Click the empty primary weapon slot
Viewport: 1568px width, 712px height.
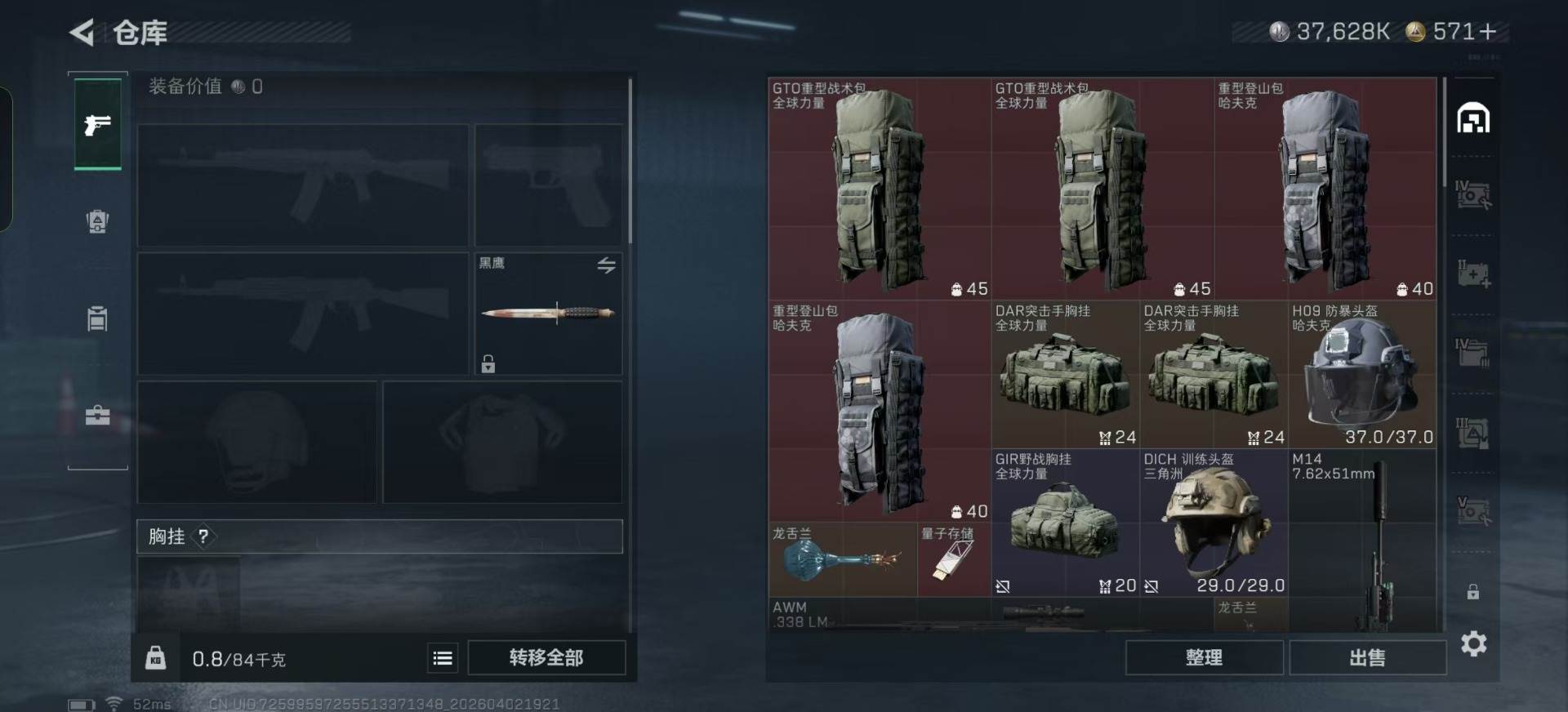click(303, 185)
